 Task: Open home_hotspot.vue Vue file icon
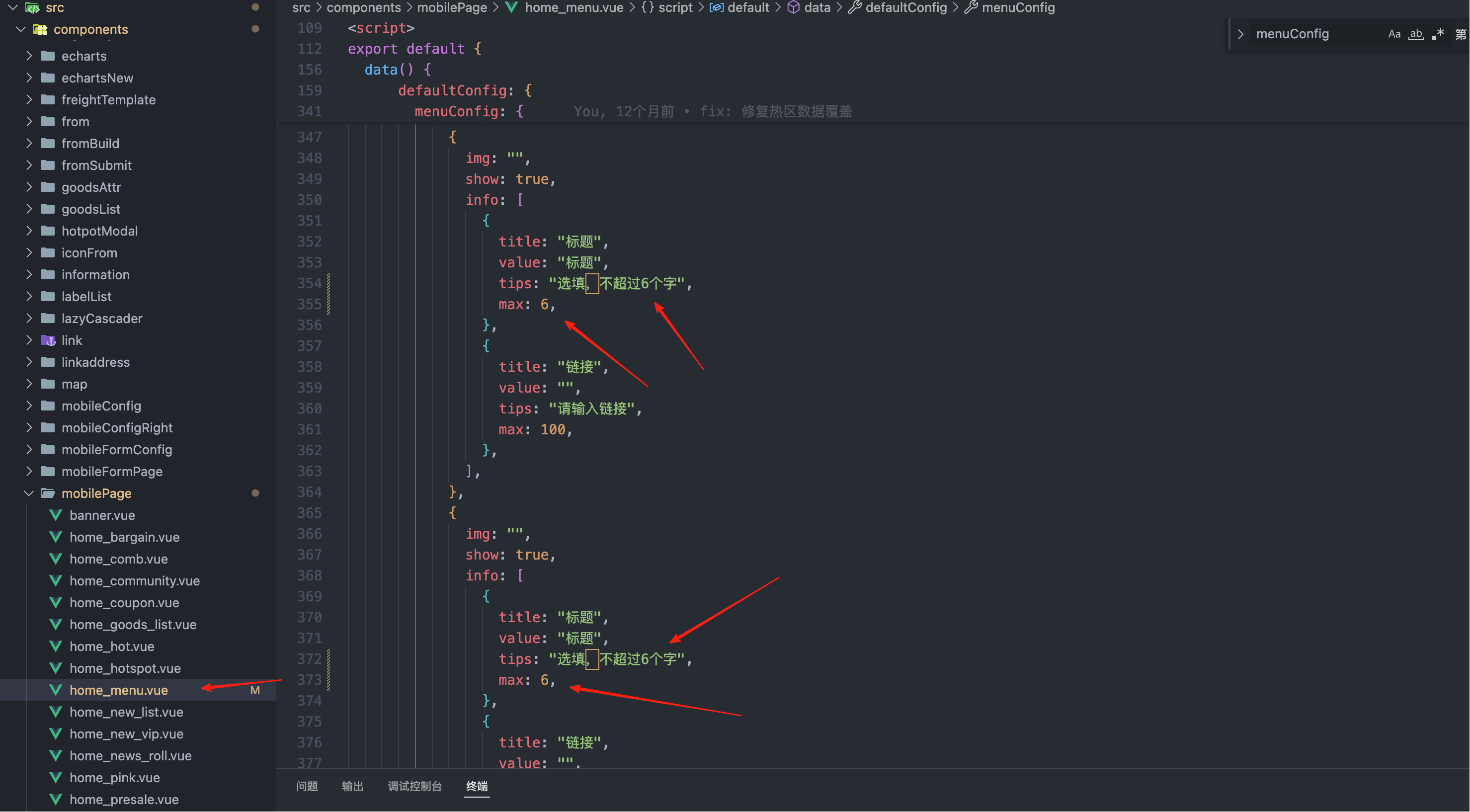55,668
